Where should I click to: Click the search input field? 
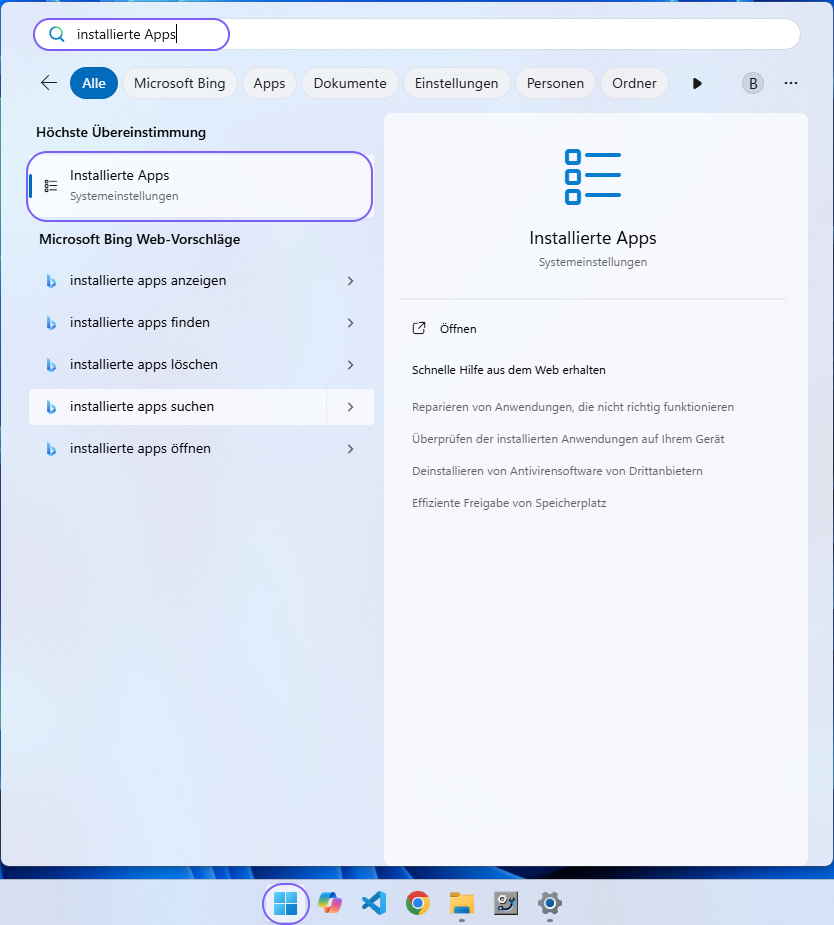click(x=480, y=34)
